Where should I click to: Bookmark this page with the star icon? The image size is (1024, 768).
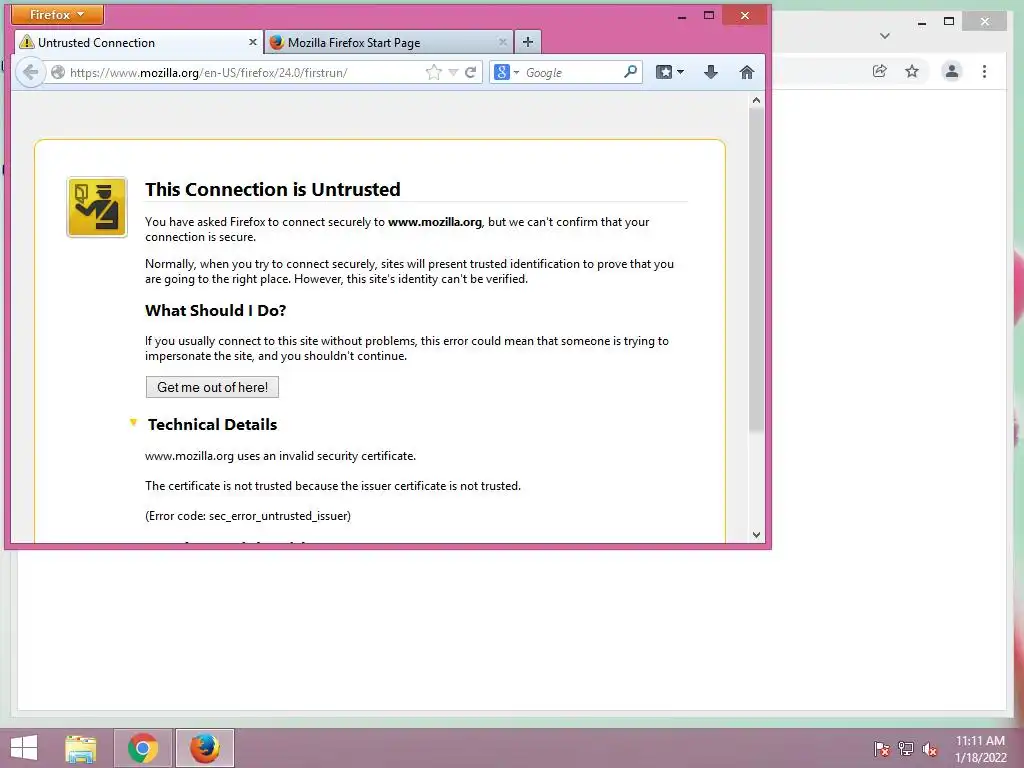tap(434, 72)
